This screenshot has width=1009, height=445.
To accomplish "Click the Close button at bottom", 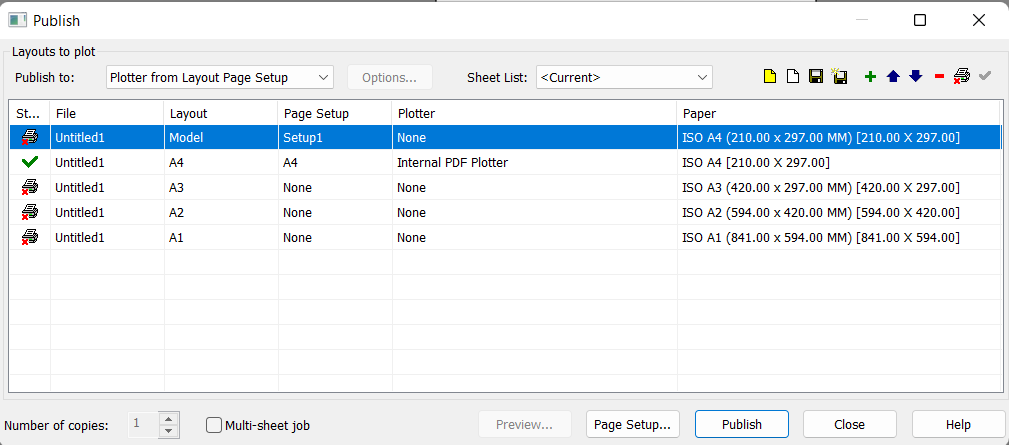I will 849,424.
